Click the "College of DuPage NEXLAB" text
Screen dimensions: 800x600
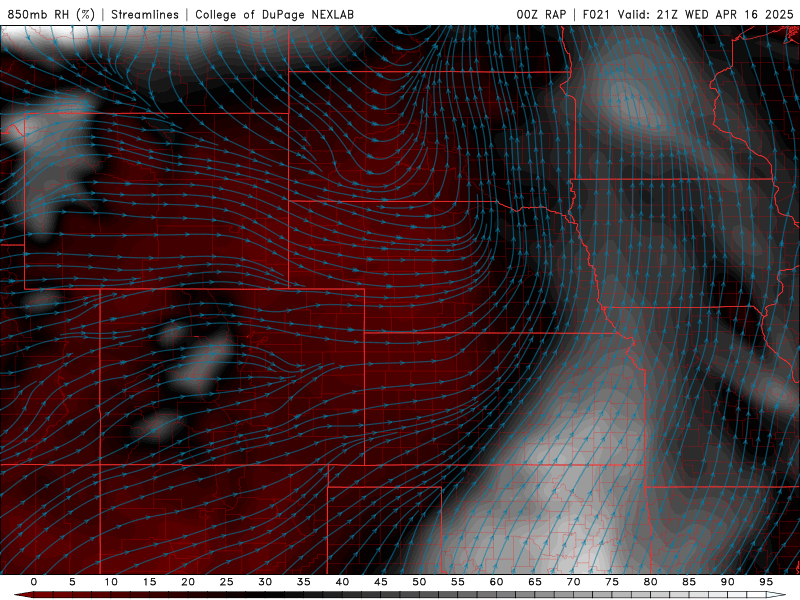pyautogui.click(x=274, y=14)
